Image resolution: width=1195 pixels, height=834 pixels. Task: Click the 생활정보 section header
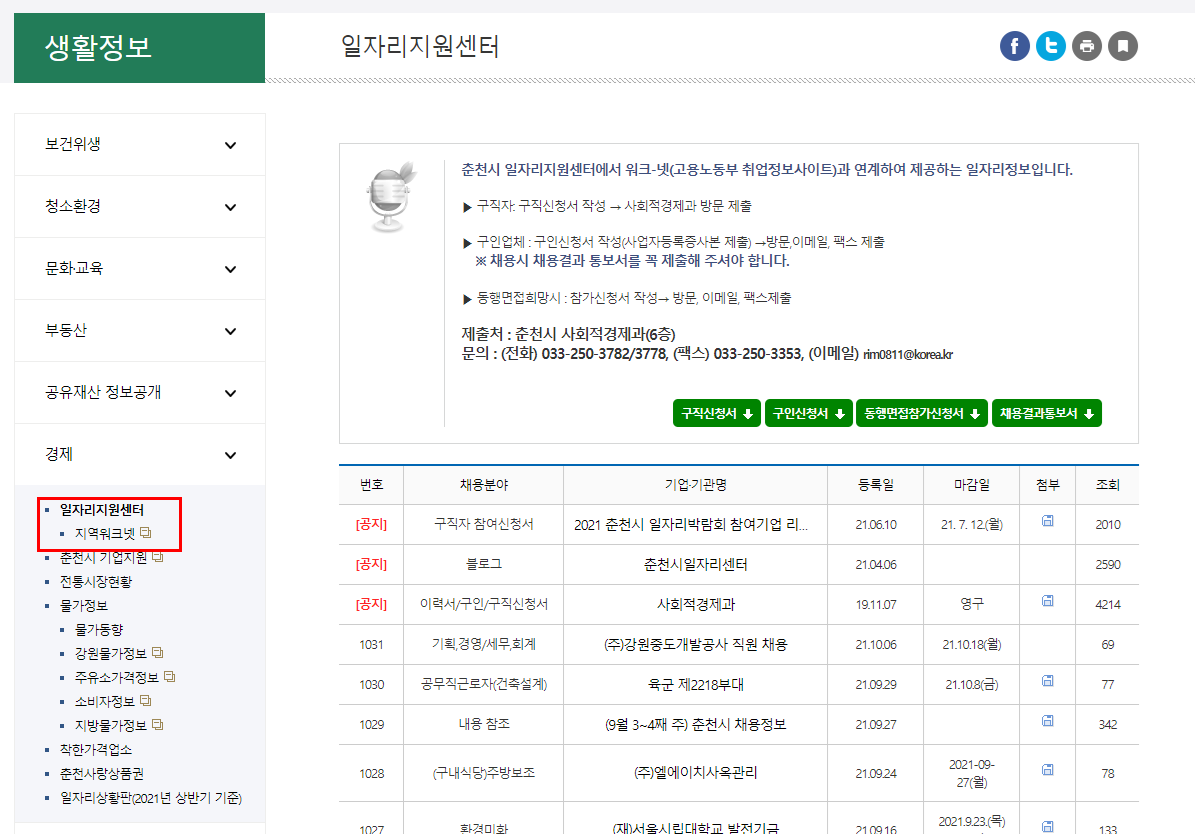139,47
